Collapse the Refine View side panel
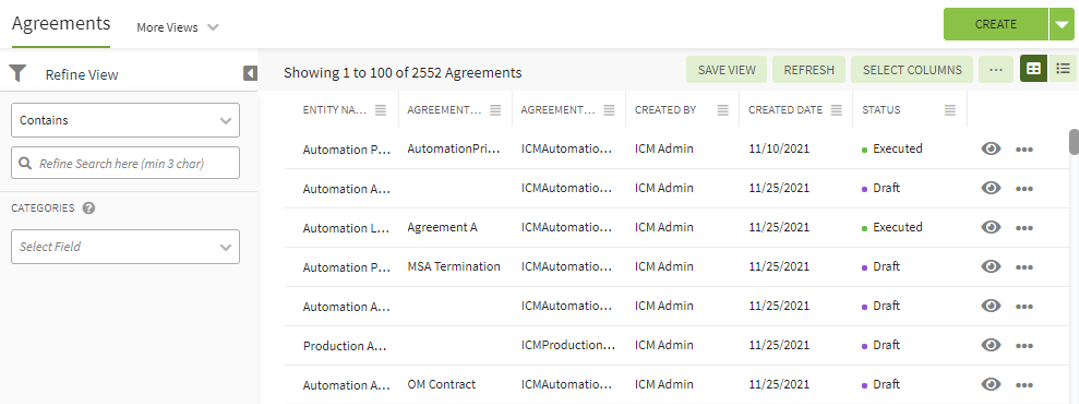1079x404 pixels. pyautogui.click(x=250, y=73)
